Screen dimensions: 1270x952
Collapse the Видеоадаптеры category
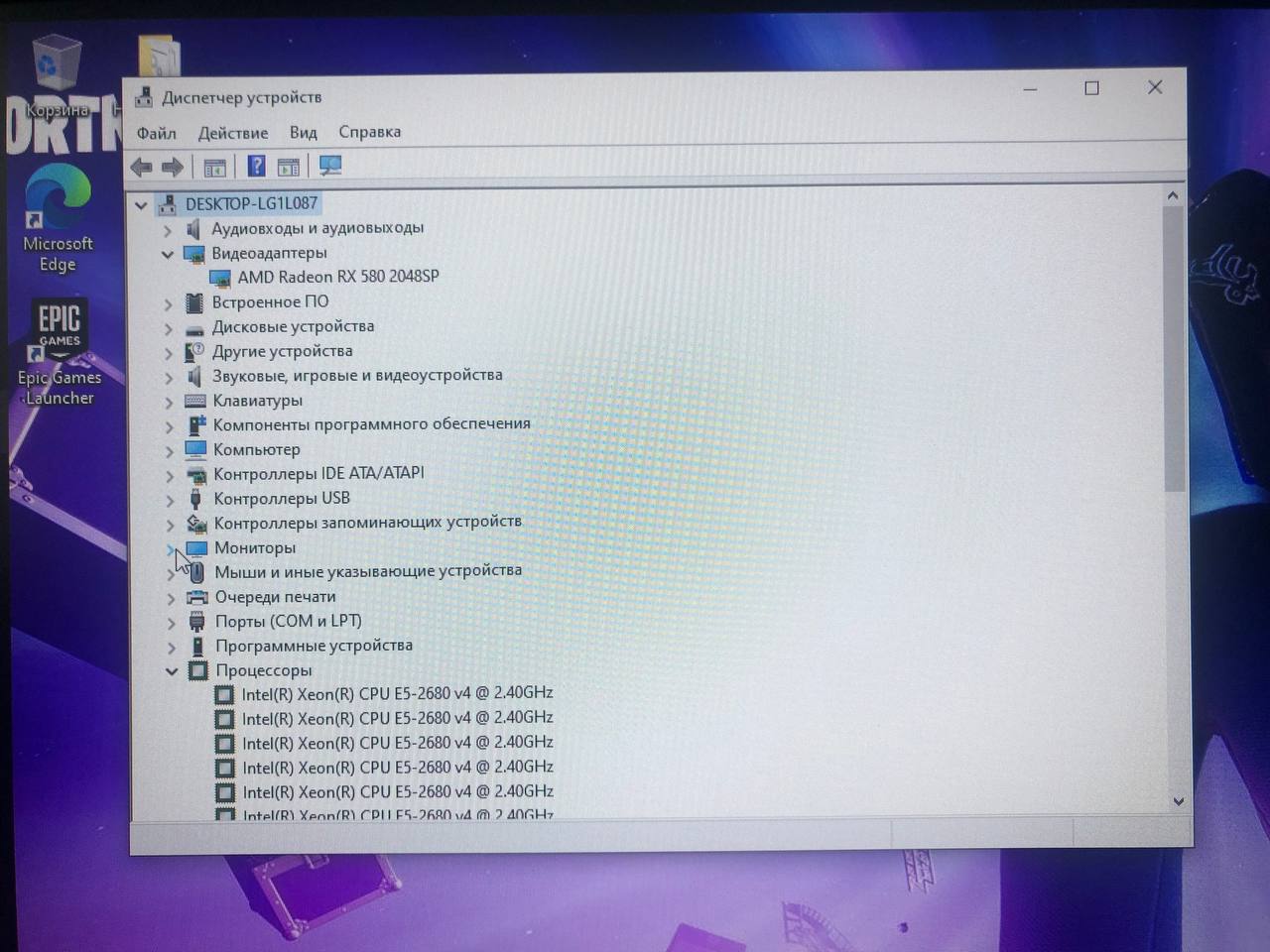pyautogui.click(x=168, y=254)
